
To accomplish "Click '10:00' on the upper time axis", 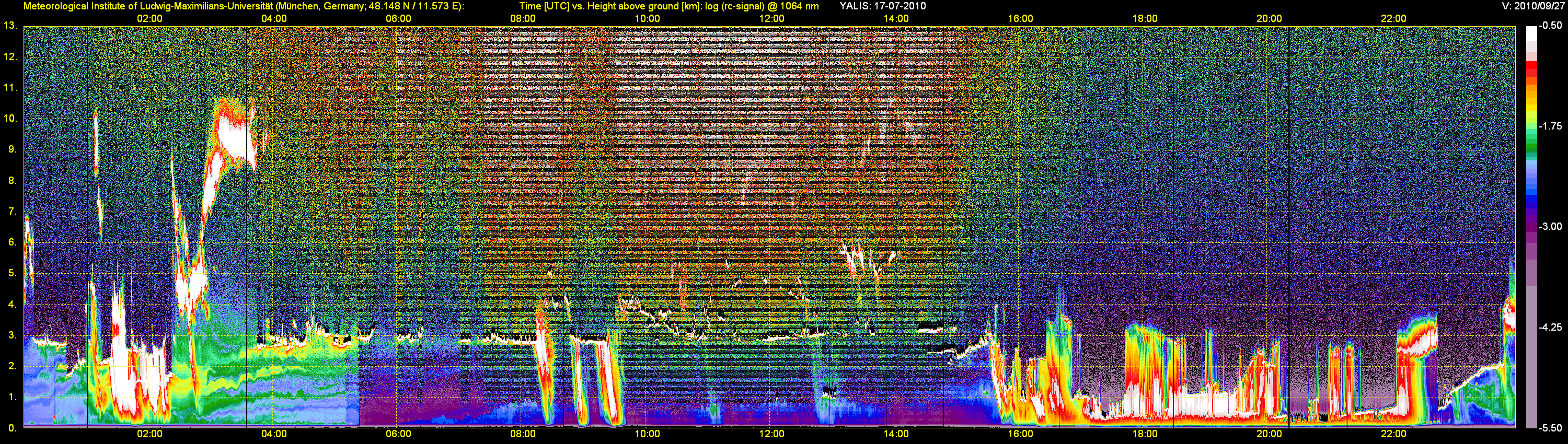I will tap(647, 18).
